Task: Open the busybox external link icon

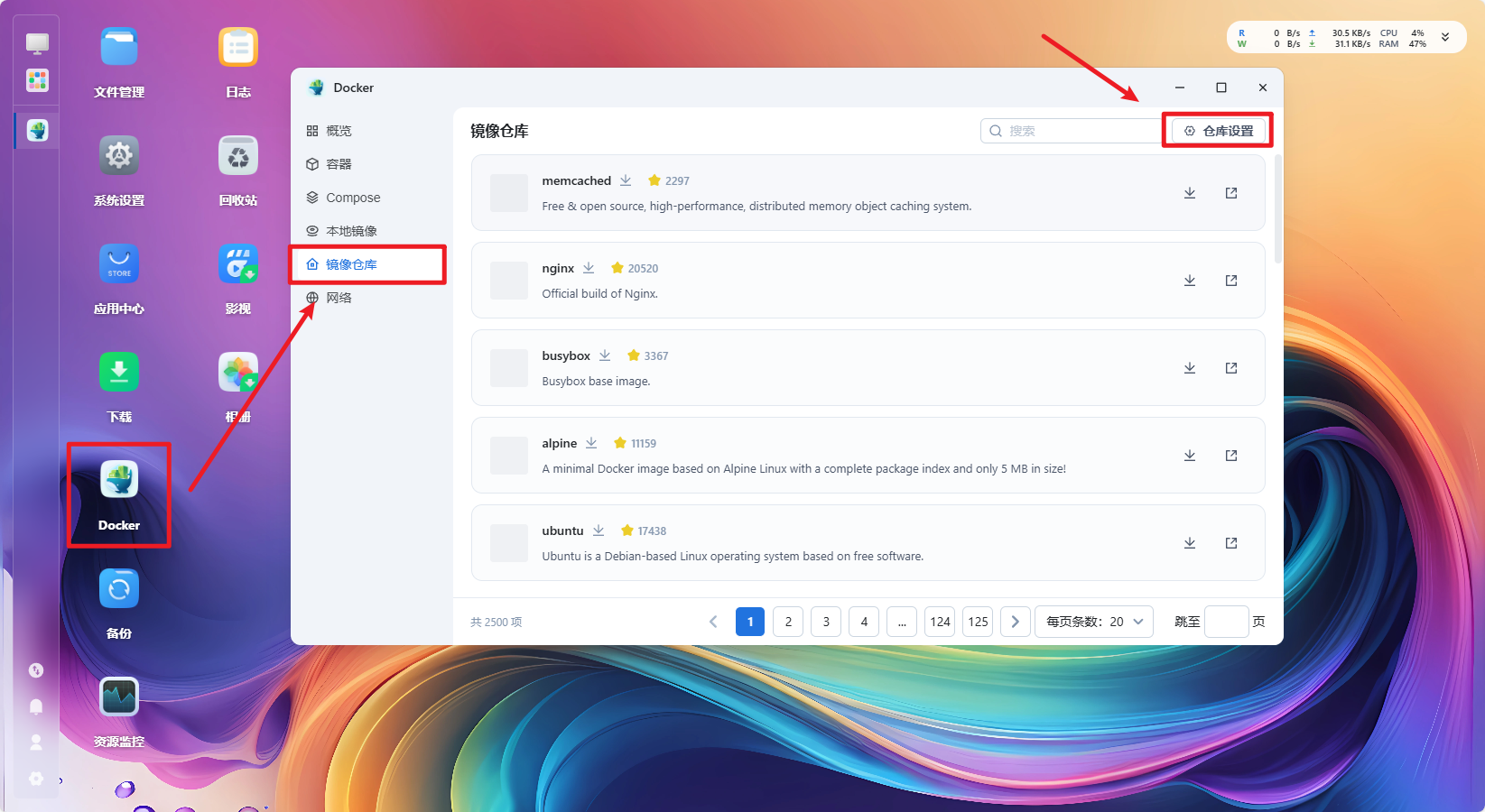Action: [x=1231, y=368]
